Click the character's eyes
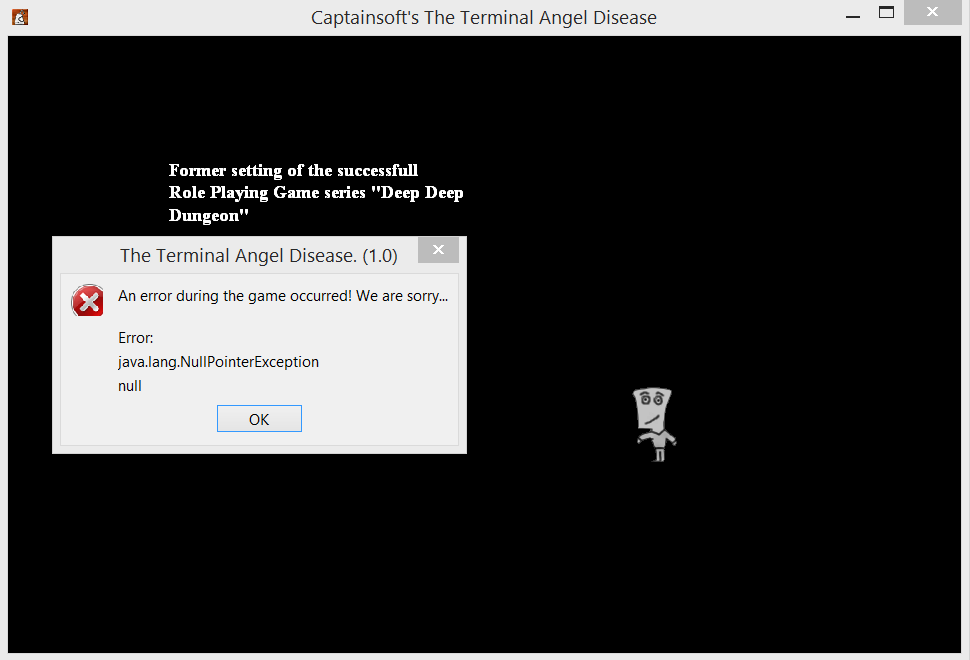 [x=651, y=400]
